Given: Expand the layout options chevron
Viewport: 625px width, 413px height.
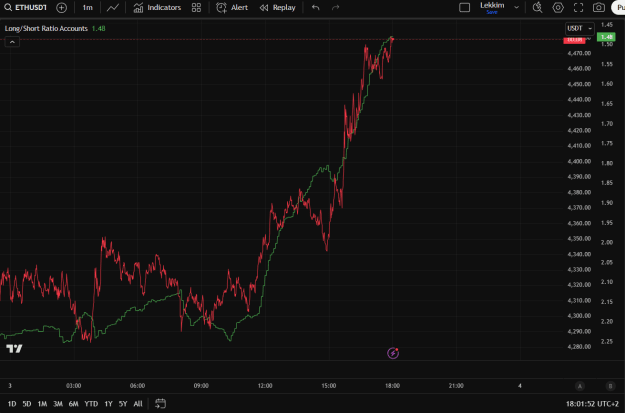Looking at the screenshot, I should (517, 8).
